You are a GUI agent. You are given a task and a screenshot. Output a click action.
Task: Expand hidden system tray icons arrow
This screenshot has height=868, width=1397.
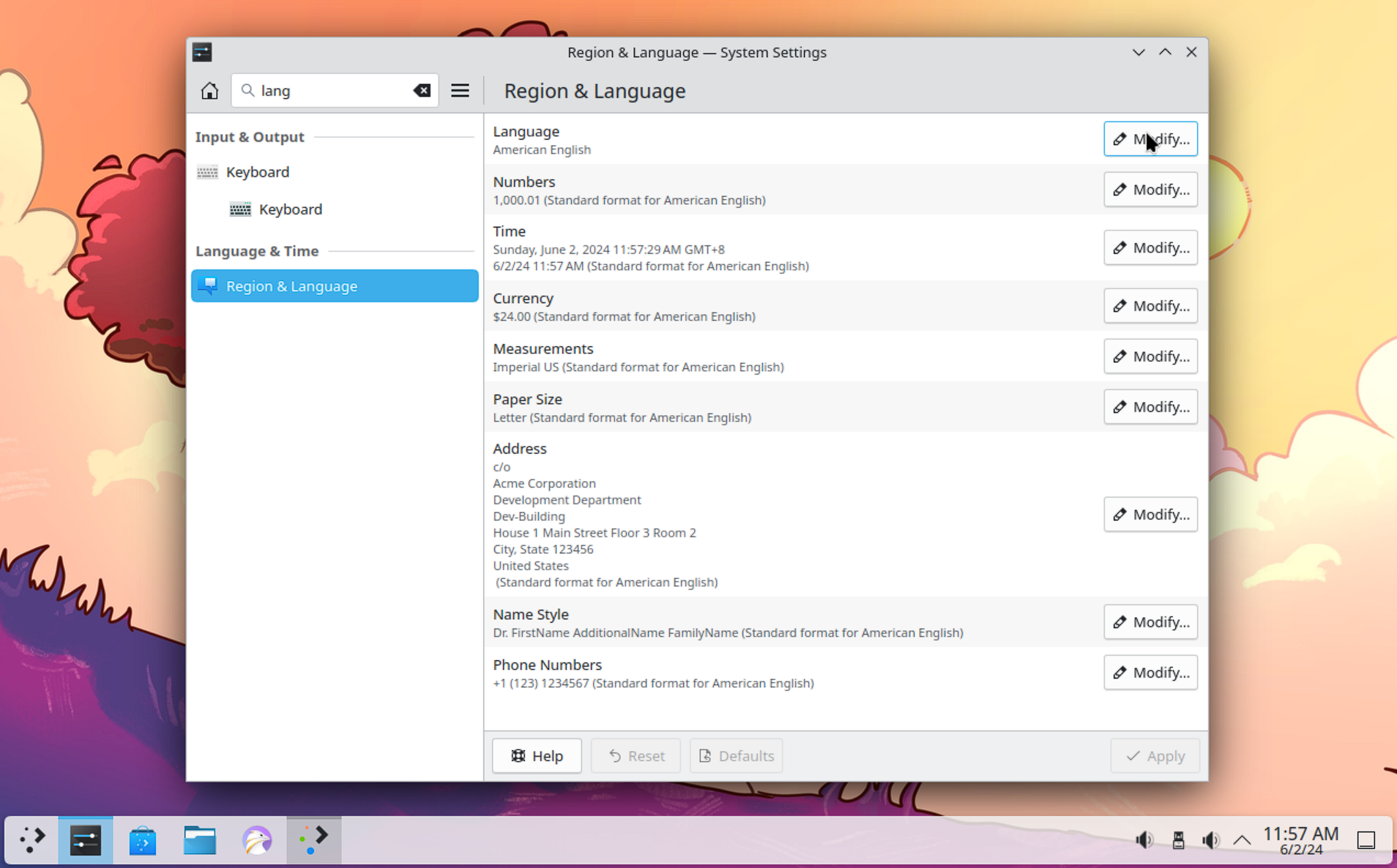[1242, 840]
